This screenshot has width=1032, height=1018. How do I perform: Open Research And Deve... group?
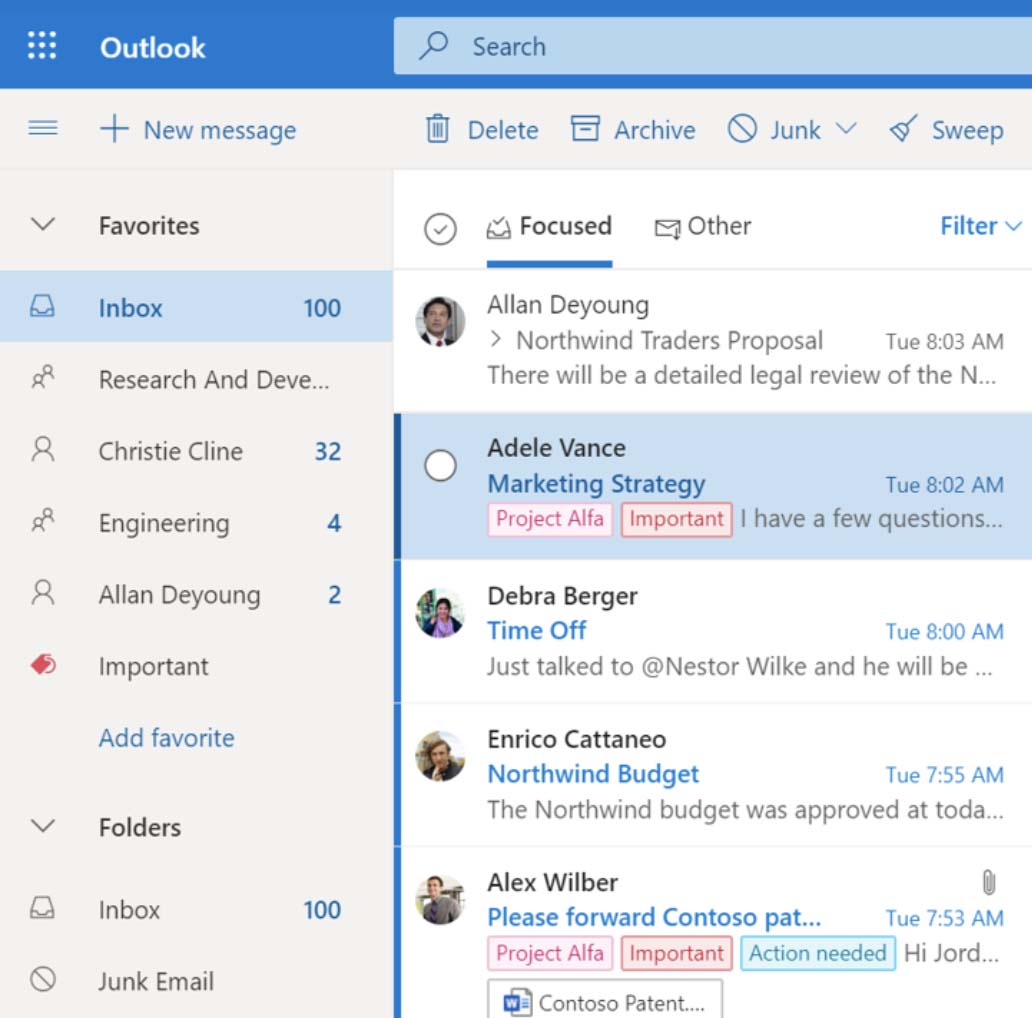click(x=196, y=378)
